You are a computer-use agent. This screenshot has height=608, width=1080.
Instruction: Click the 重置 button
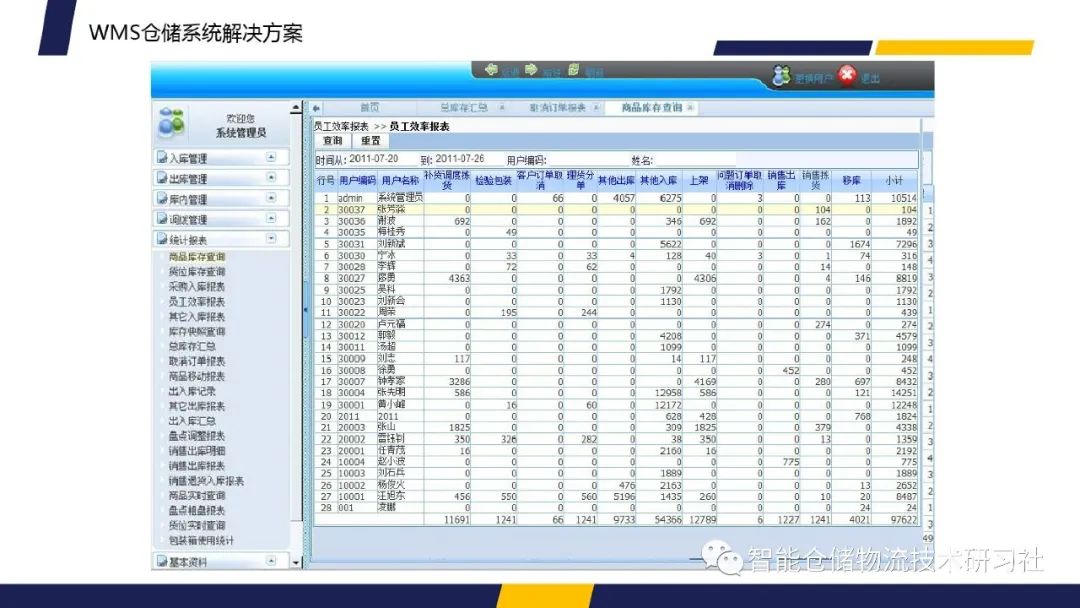pyautogui.click(x=369, y=141)
